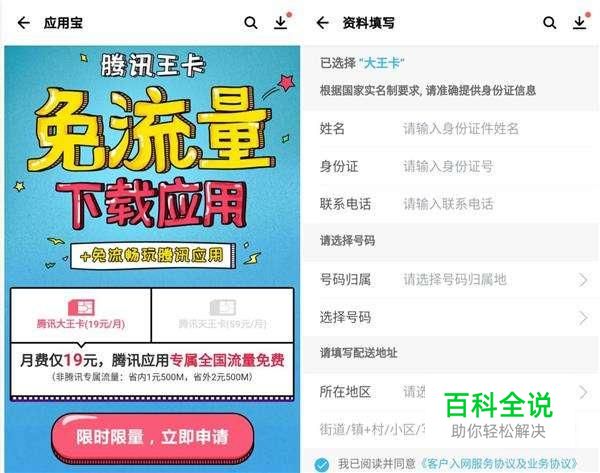Select grey SIM card icon 腾讯天王卡
The height and width of the screenshot is (473, 600).
(222, 307)
